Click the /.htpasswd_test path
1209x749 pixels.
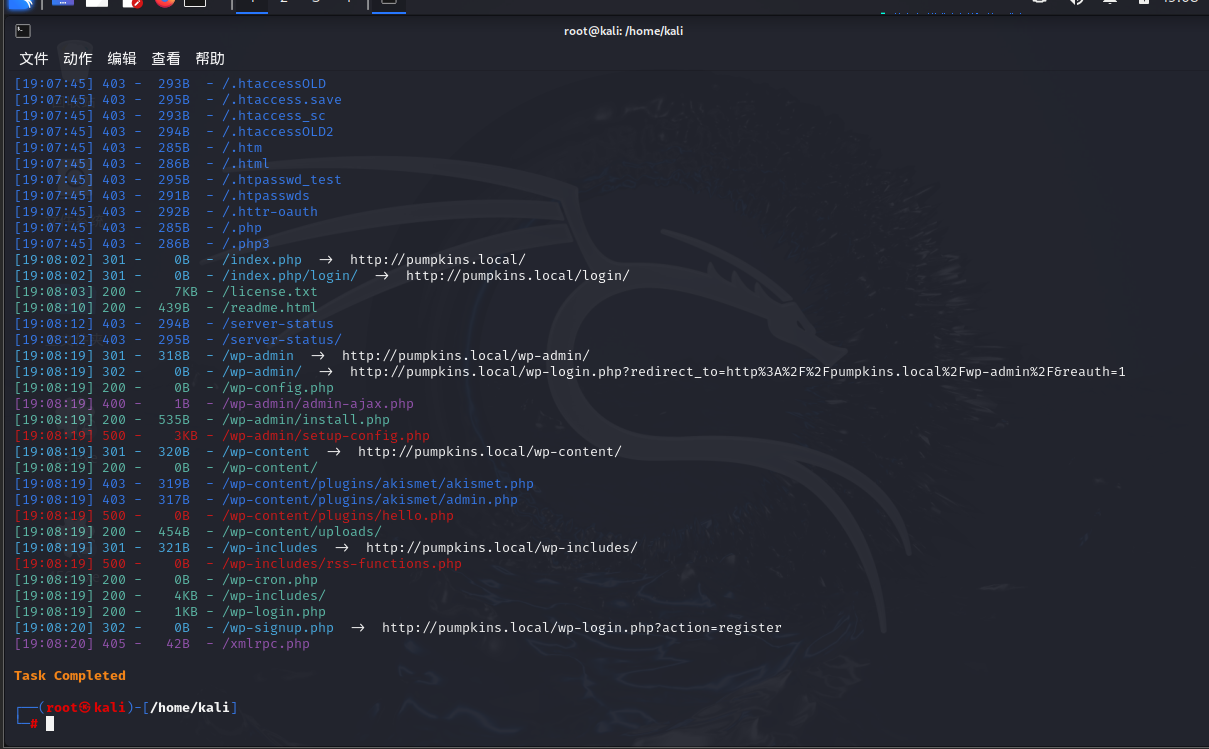tap(282, 180)
